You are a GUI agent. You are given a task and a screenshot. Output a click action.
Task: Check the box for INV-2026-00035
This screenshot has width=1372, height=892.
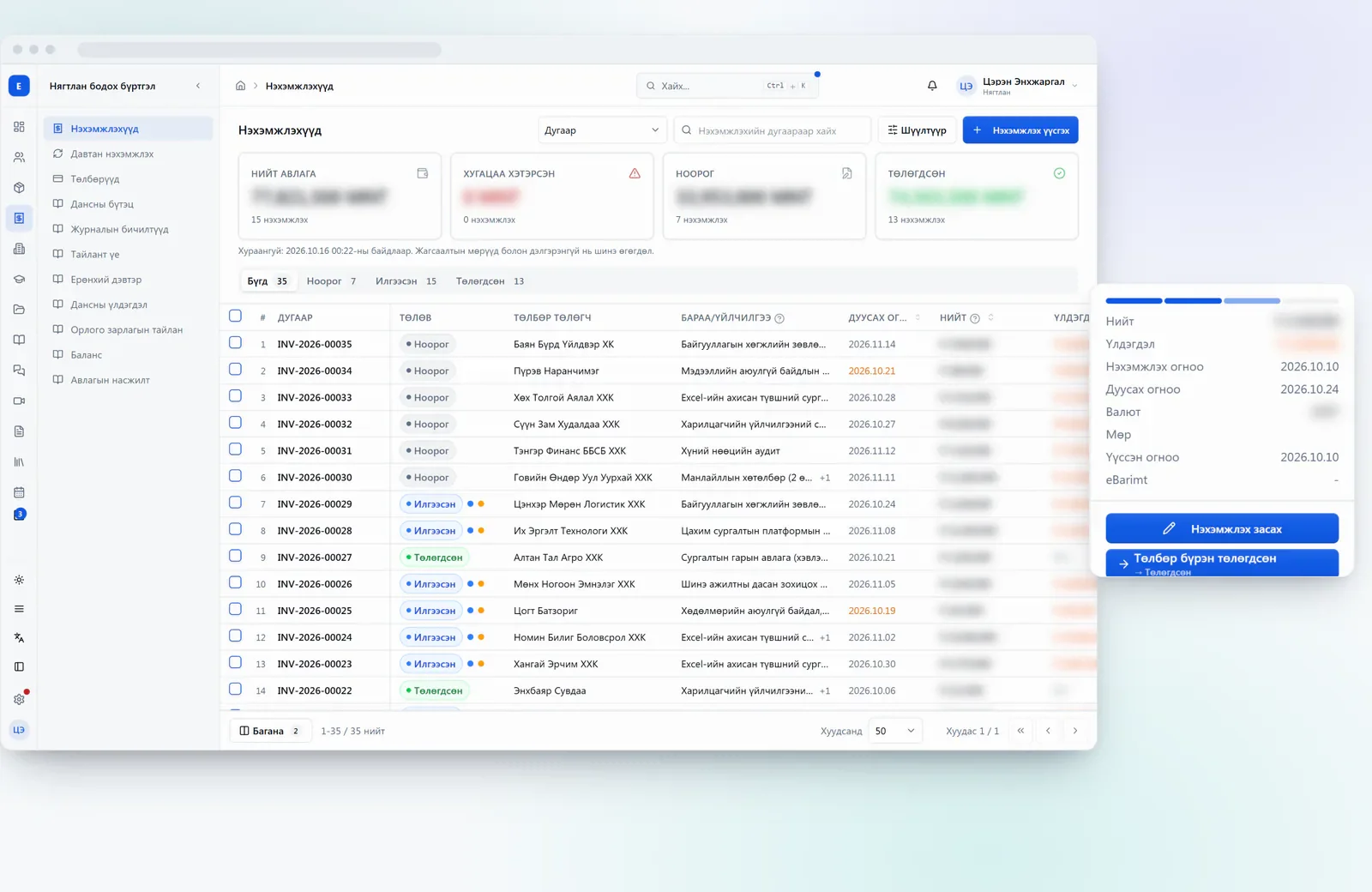pyautogui.click(x=235, y=343)
